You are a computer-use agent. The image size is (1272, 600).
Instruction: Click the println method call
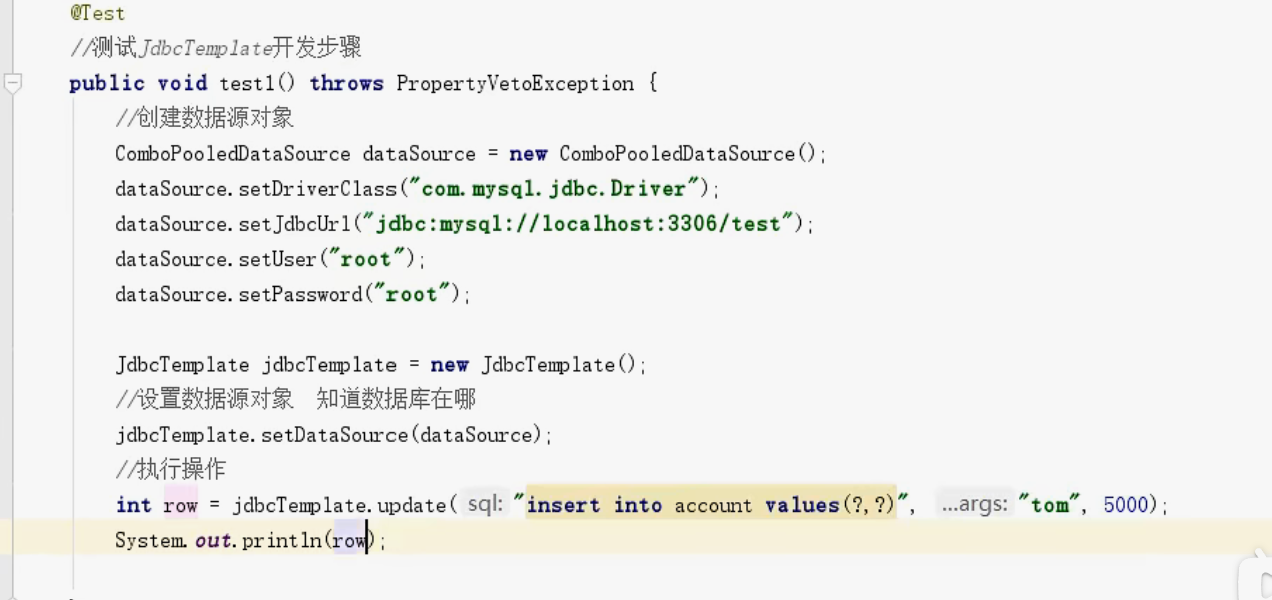[x=282, y=541]
